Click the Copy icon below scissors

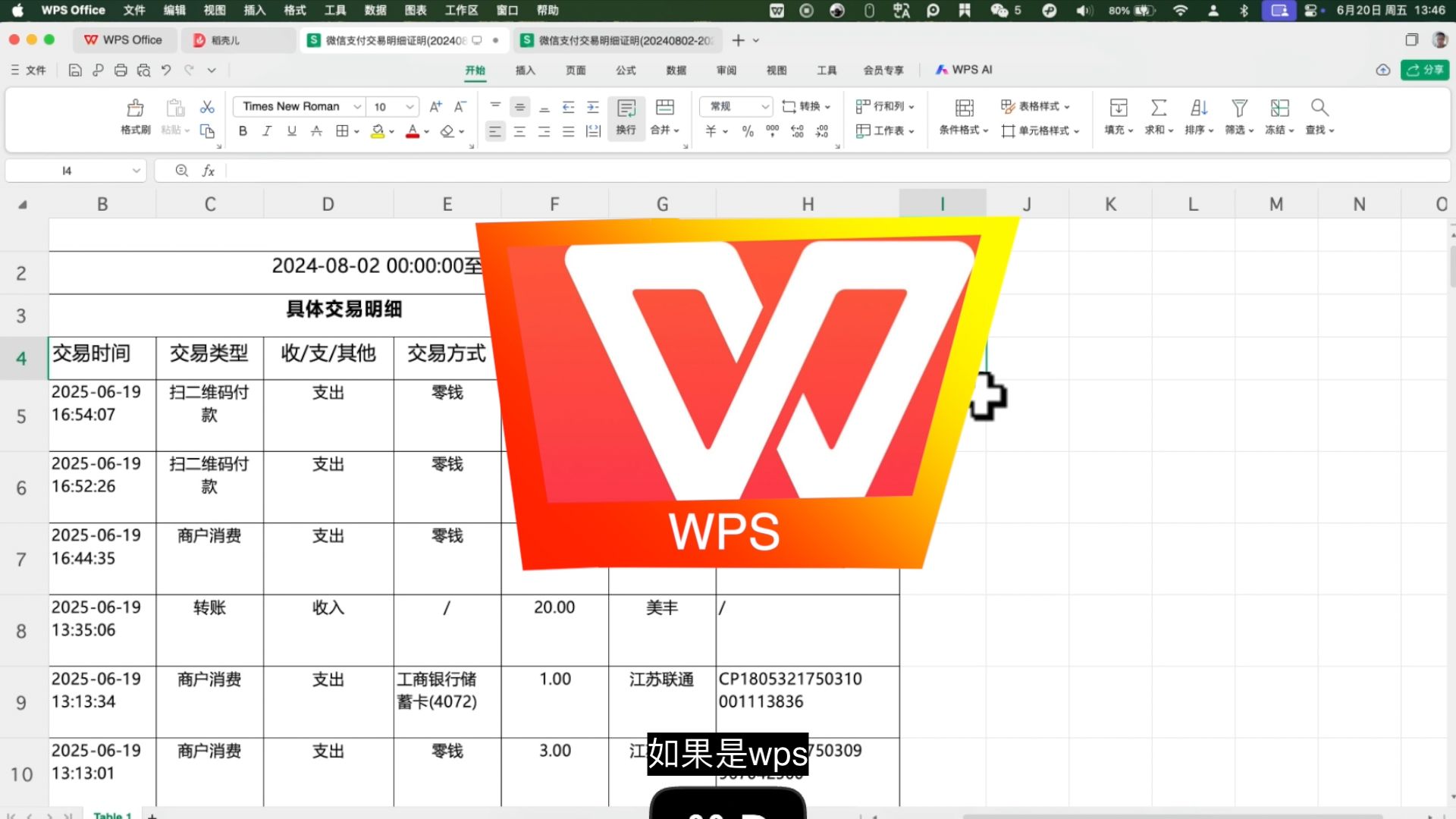pos(207,130)
